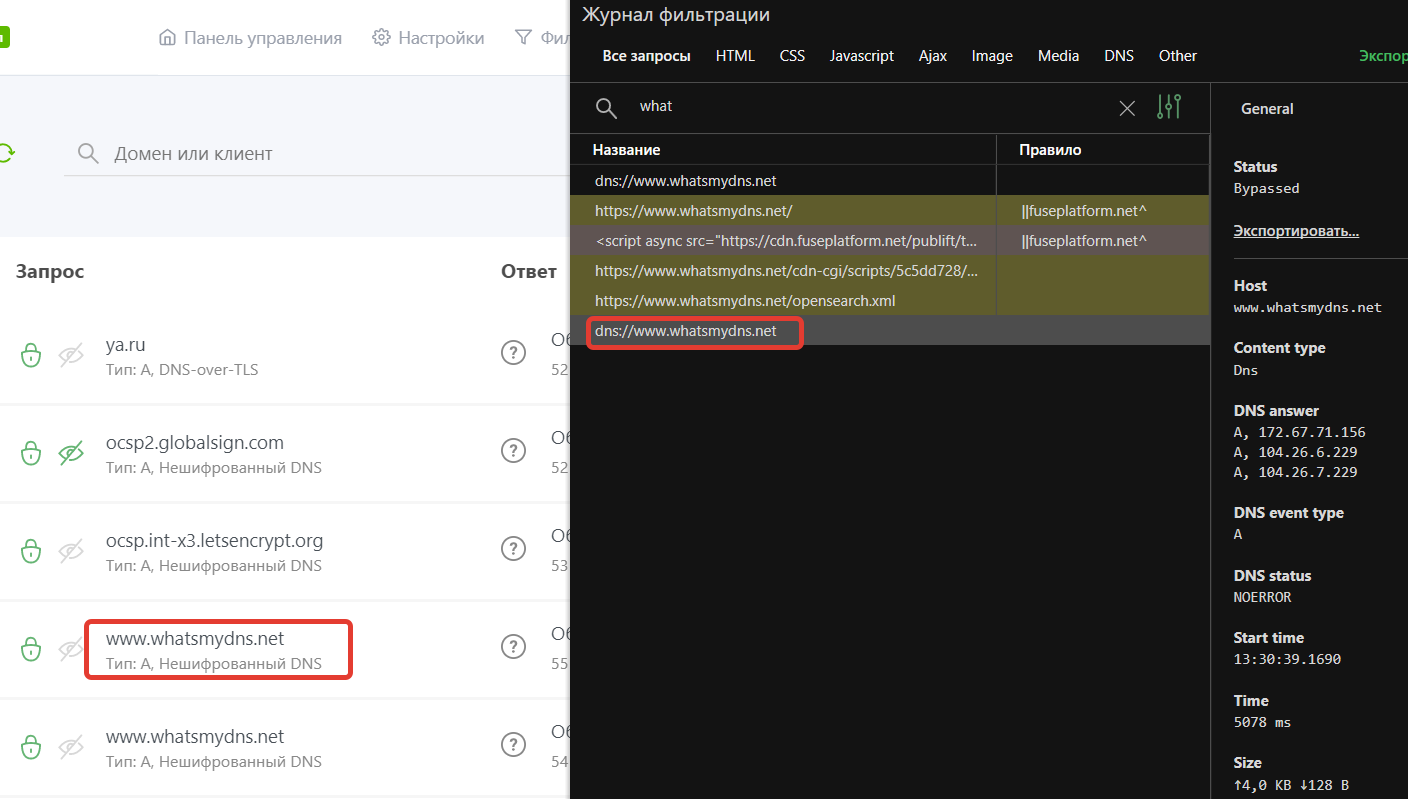Clear the 'what' search with the X button

click(1127, 107)
